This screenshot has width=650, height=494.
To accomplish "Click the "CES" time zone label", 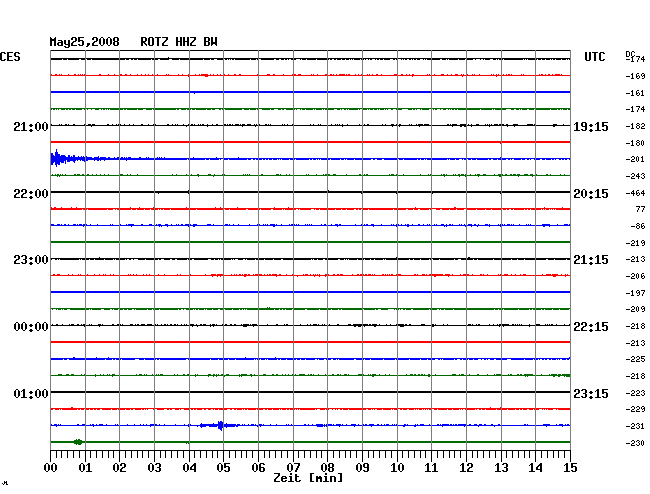I will (10, 57).
